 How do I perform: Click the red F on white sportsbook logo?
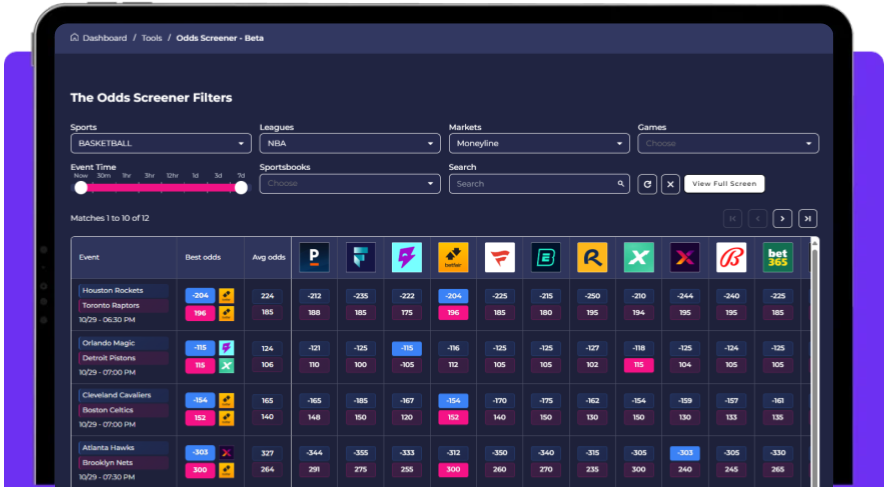click(x=499, y=257)
